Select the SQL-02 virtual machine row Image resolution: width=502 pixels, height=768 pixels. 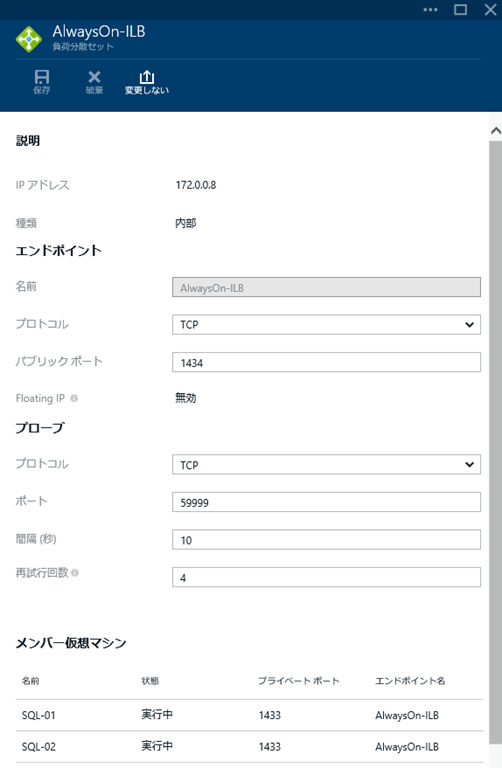(x=249, y=747)
